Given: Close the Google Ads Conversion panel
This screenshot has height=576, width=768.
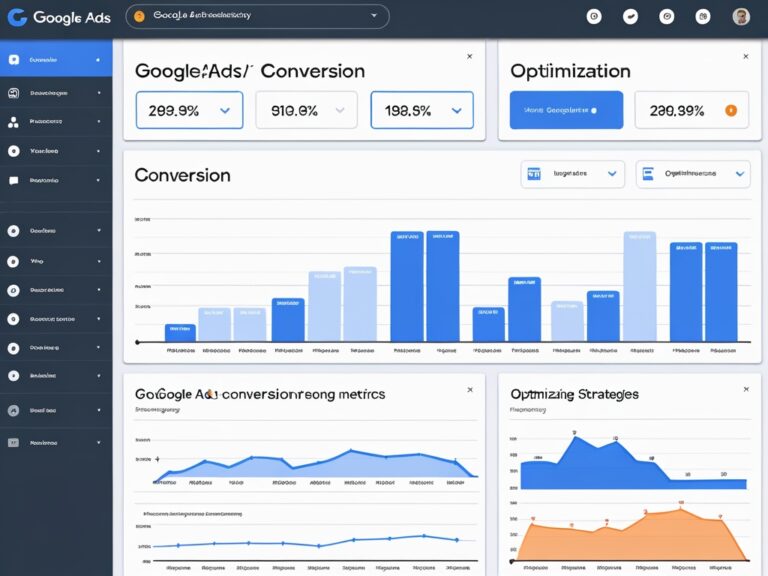Looking at the screenshot, I should 469,57.
